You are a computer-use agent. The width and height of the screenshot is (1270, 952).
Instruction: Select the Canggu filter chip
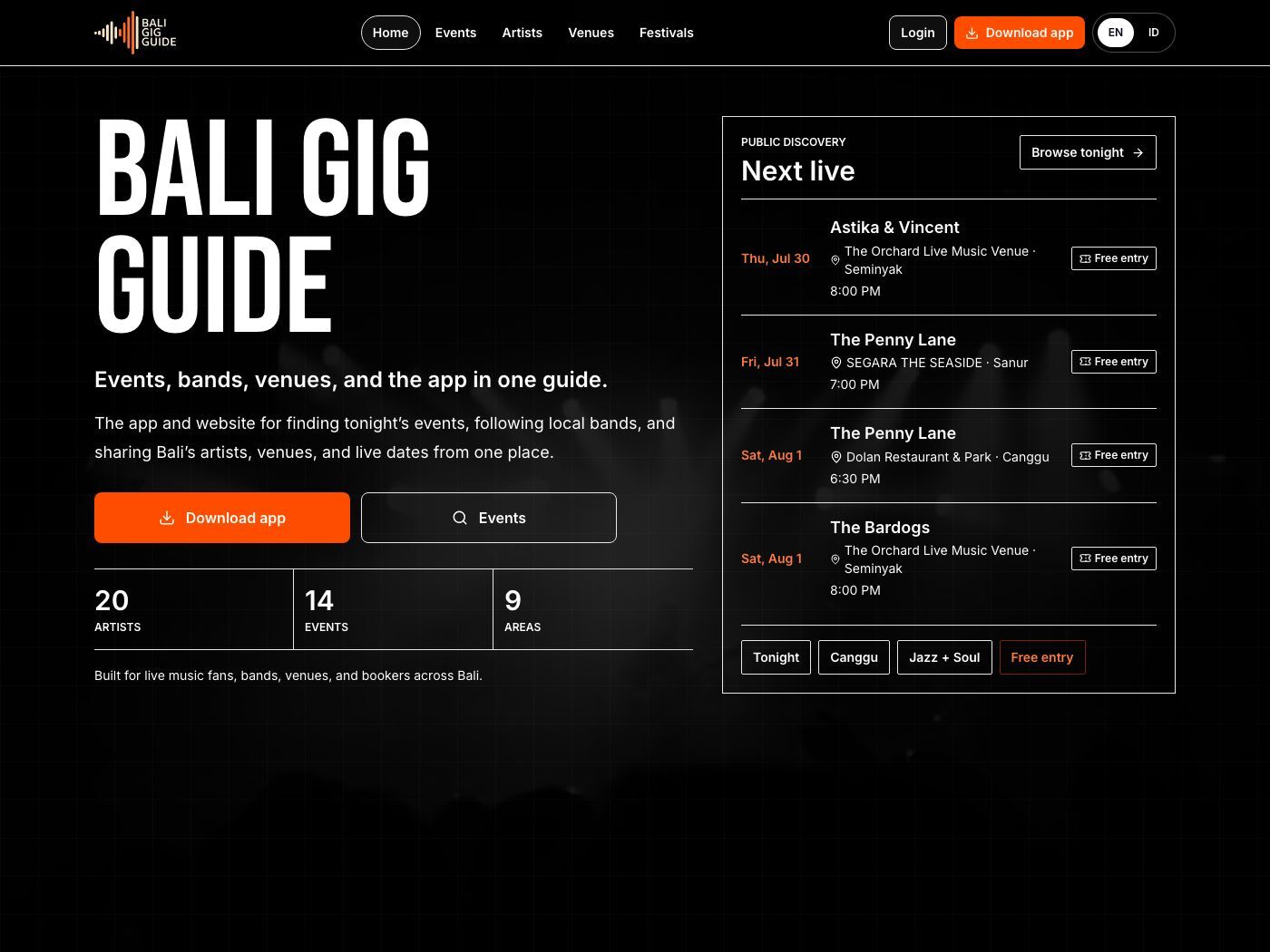click(x=854, y=657)
